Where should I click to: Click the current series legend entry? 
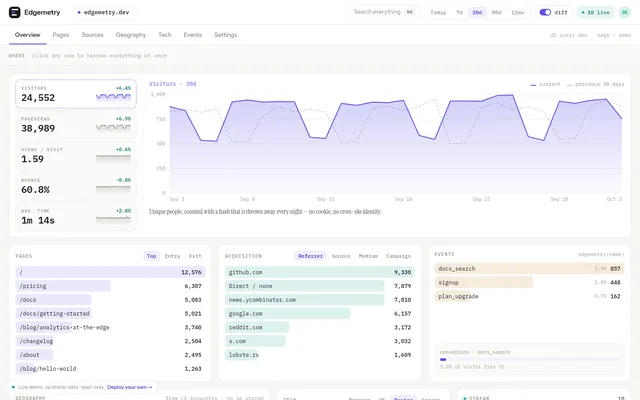tap(545, 84)
